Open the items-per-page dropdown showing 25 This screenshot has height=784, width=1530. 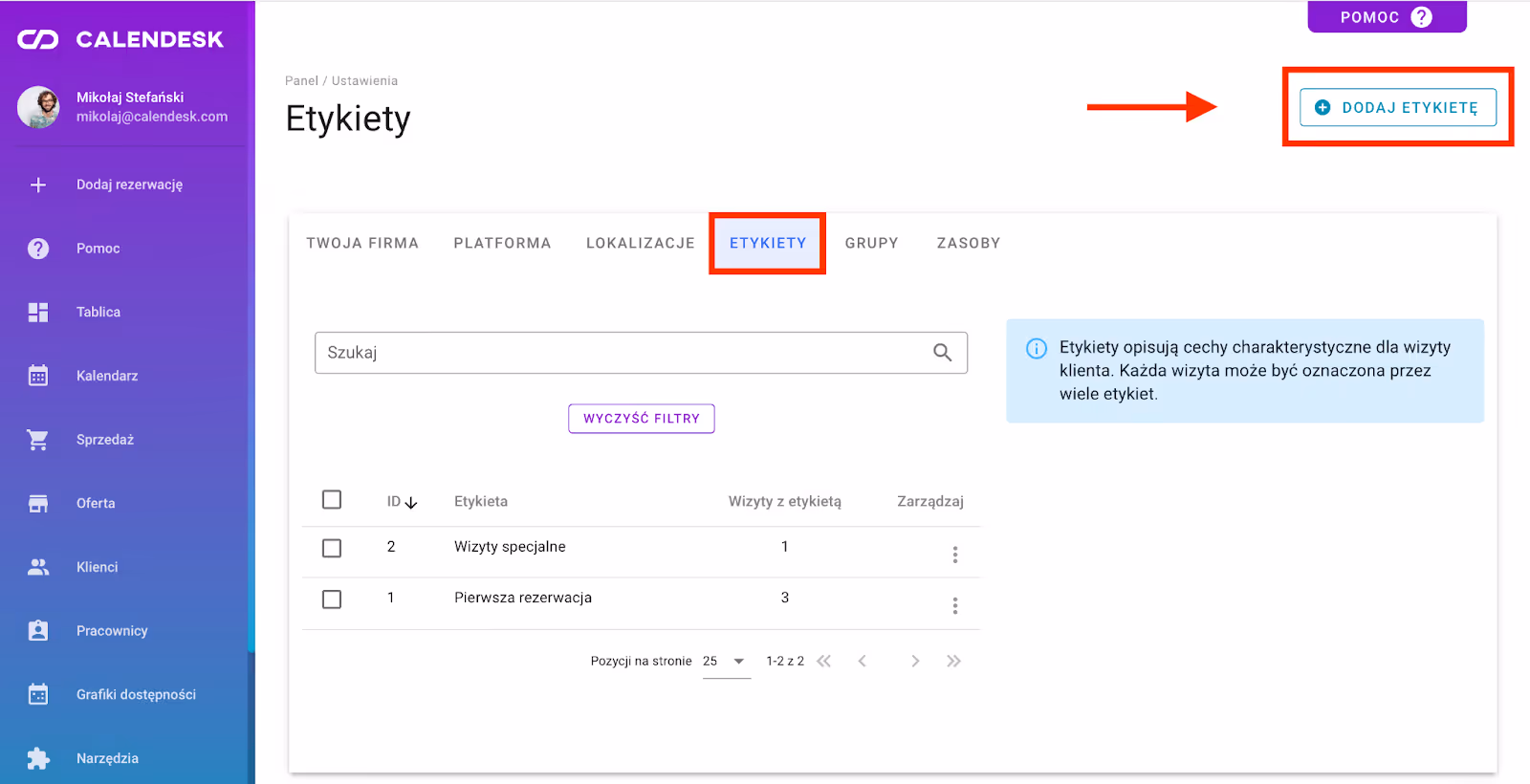coord(725,662)
